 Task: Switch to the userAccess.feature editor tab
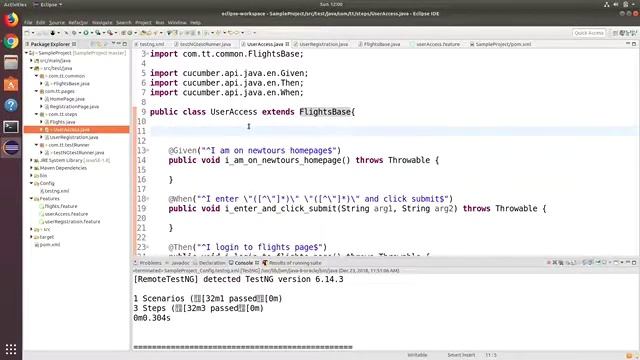[x=438, y=44]
